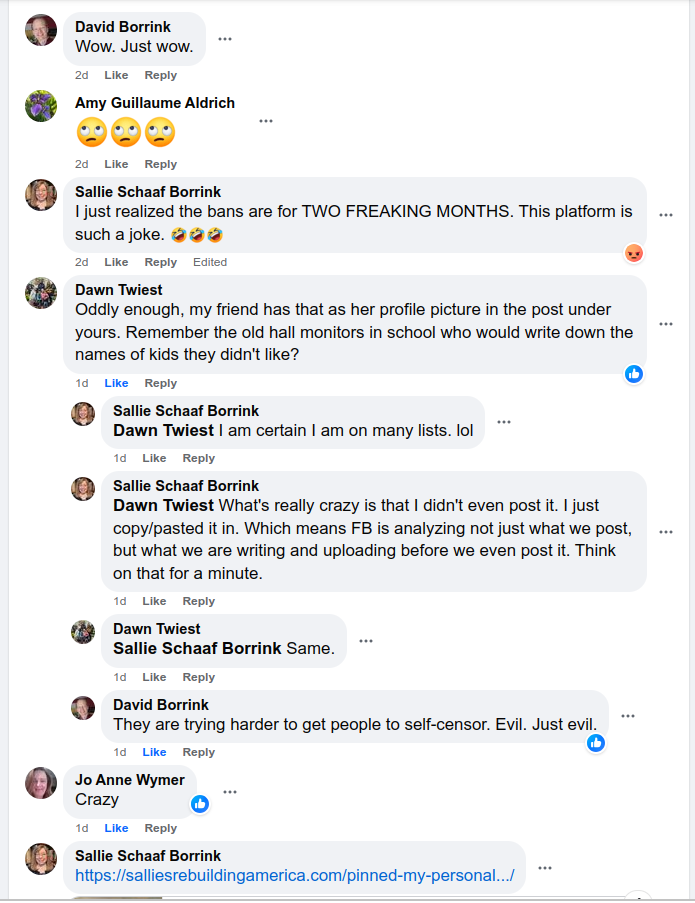Open salliesrebuildingamerica.com link
The height and width of the screenshot is (903, 695).
[x=295, y=876]
